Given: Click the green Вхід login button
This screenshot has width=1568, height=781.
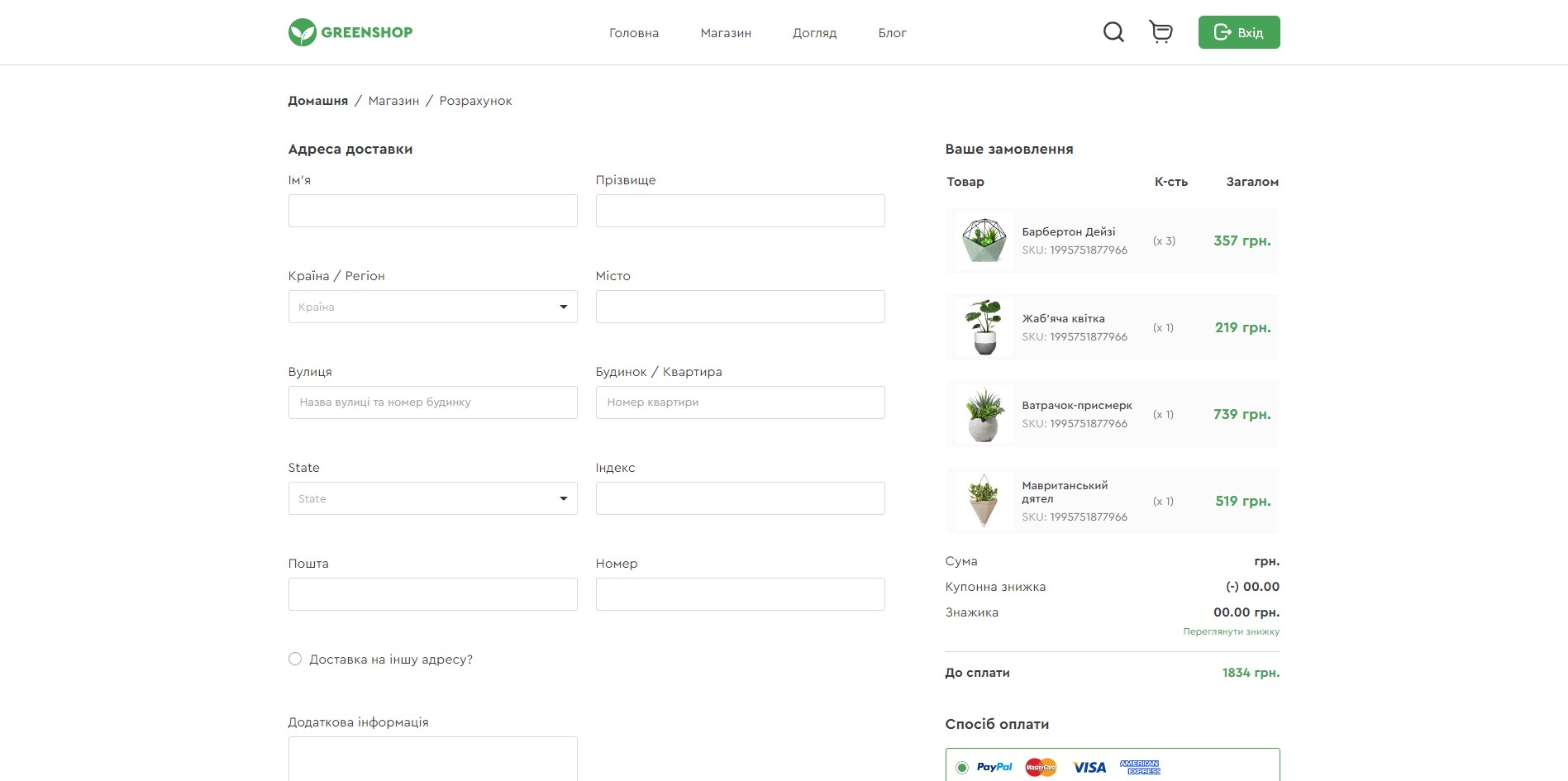Looking at the screenshot, I should 1239,32.
